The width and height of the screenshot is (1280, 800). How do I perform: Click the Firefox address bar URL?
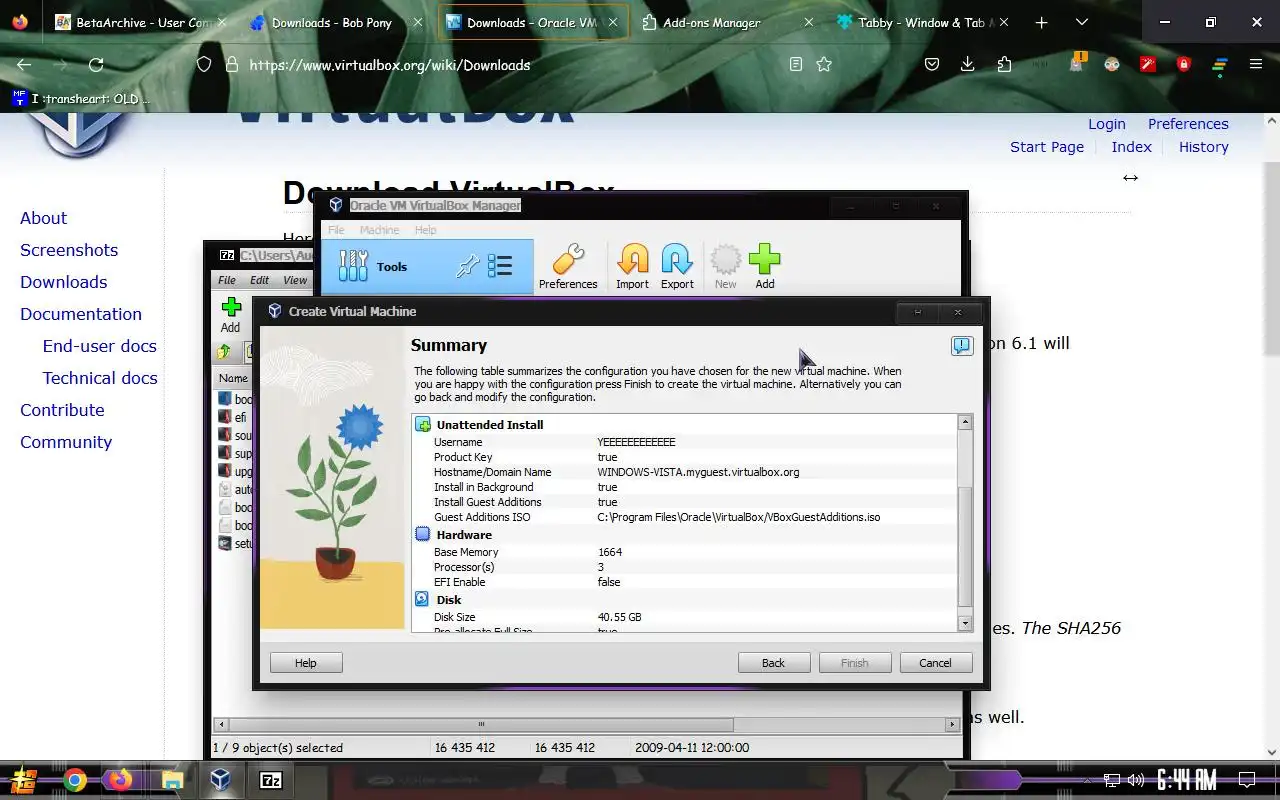pos(390,65)
